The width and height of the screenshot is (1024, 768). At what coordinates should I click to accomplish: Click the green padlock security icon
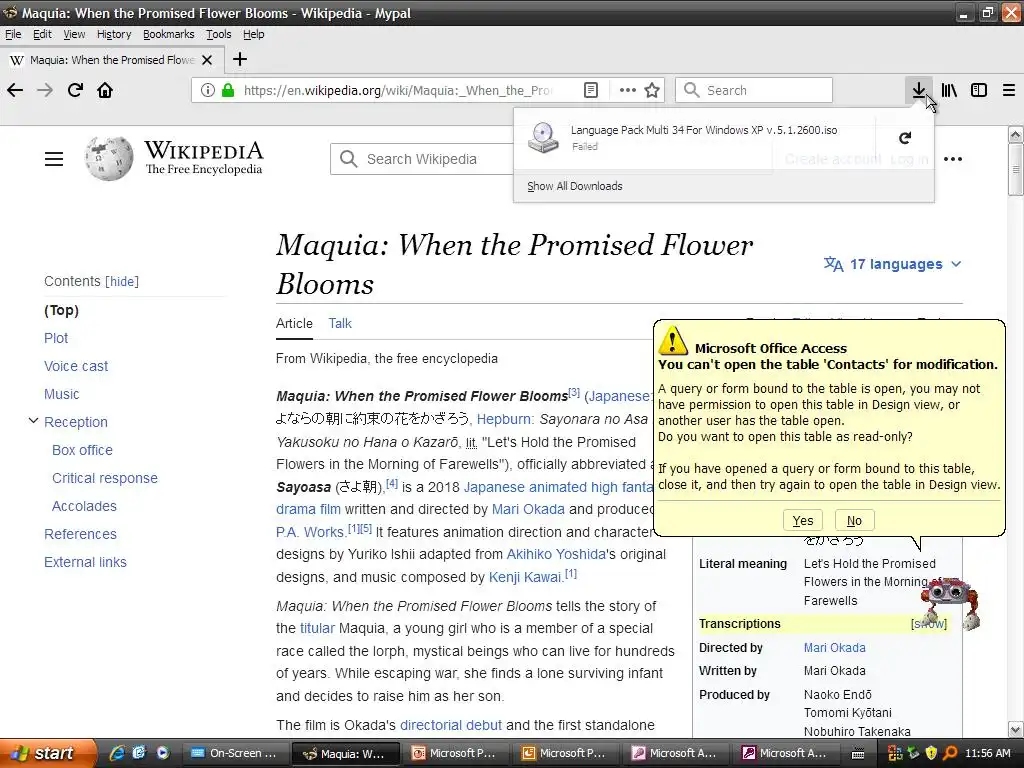pyautogui.click(x=228, y=90)
